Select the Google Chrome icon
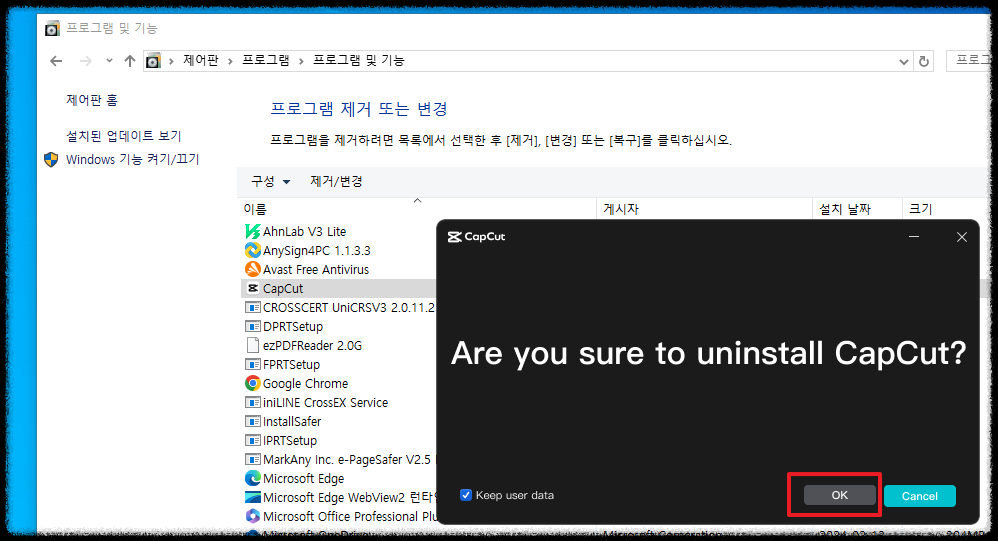This screenshot has width=998, height=541. 253,383
